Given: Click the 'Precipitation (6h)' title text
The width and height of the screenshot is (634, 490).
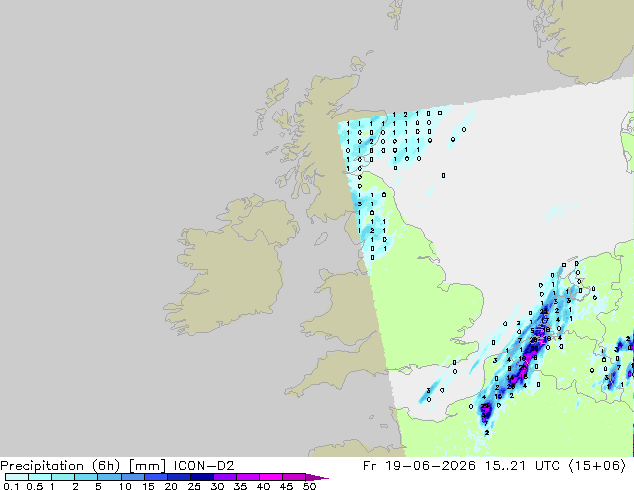Looking at the screenshot, I should [60, 466].
